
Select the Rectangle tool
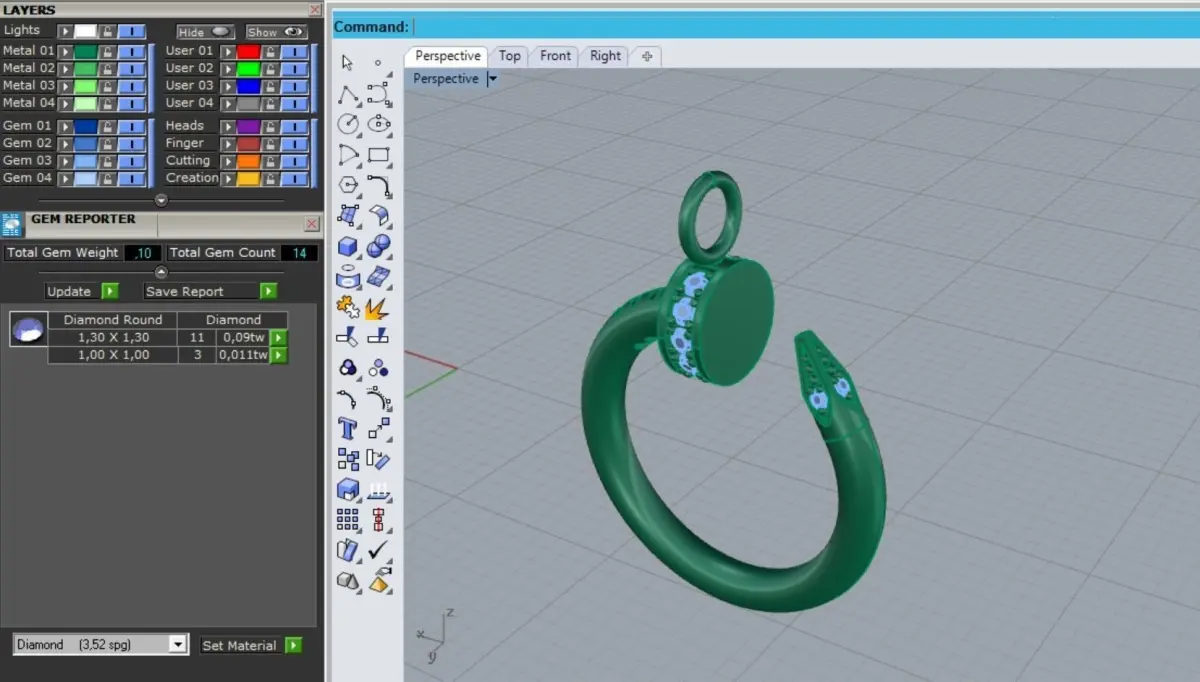tap(378, 155)
